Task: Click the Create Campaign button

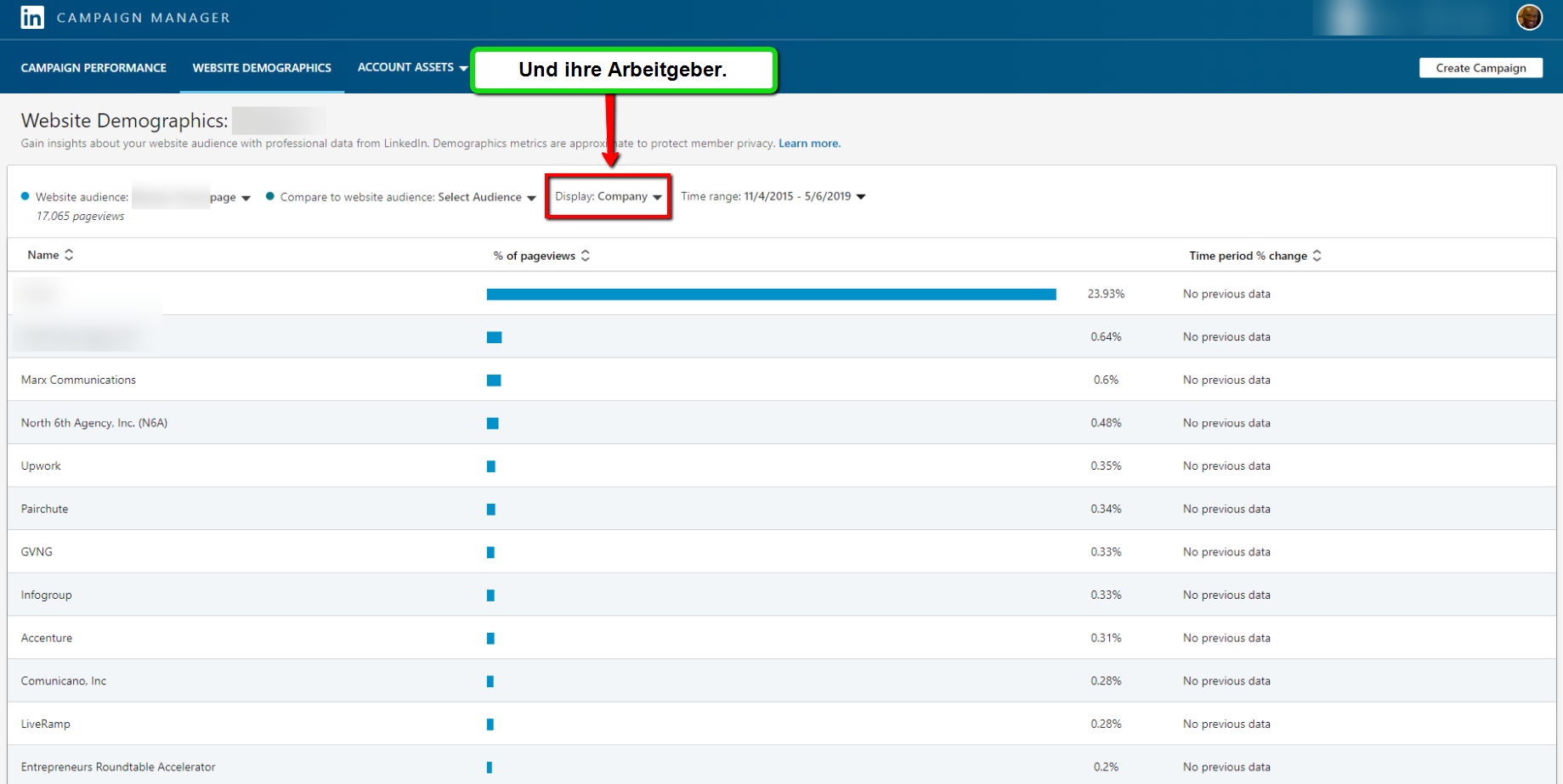Action: pos(1480,68)
